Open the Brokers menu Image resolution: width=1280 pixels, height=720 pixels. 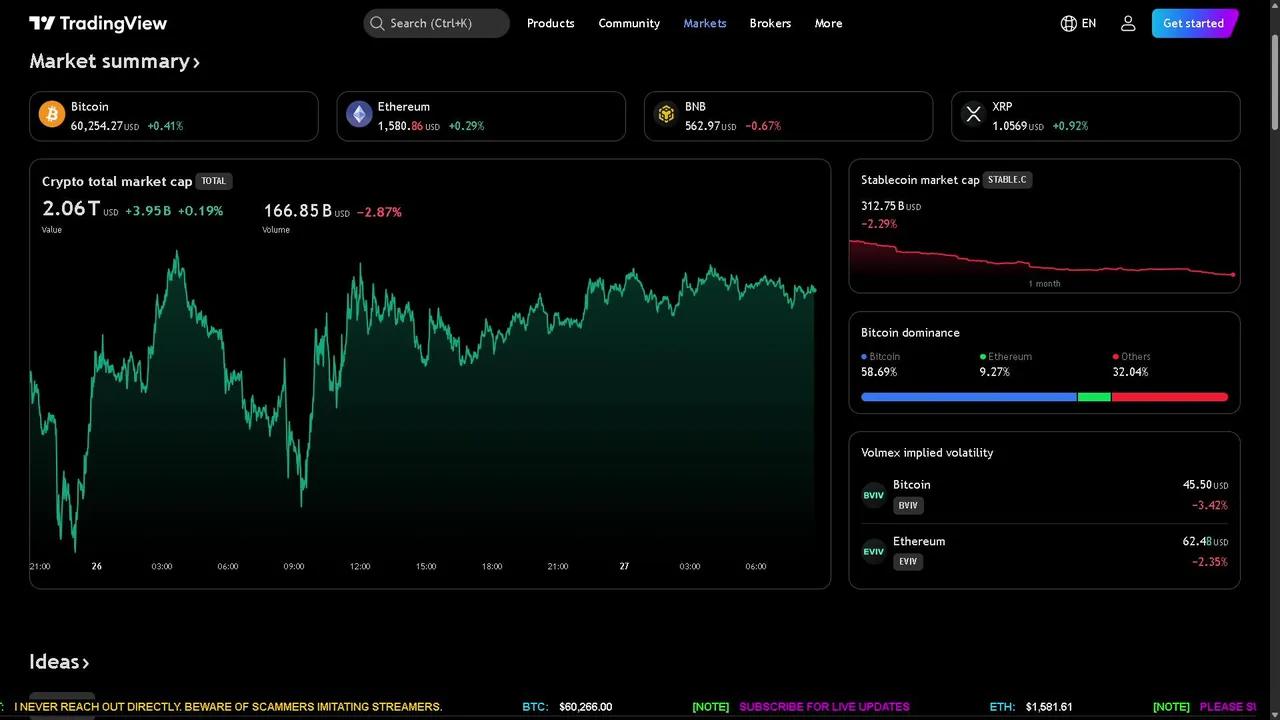pyautogui.click(x=770, y=23)
